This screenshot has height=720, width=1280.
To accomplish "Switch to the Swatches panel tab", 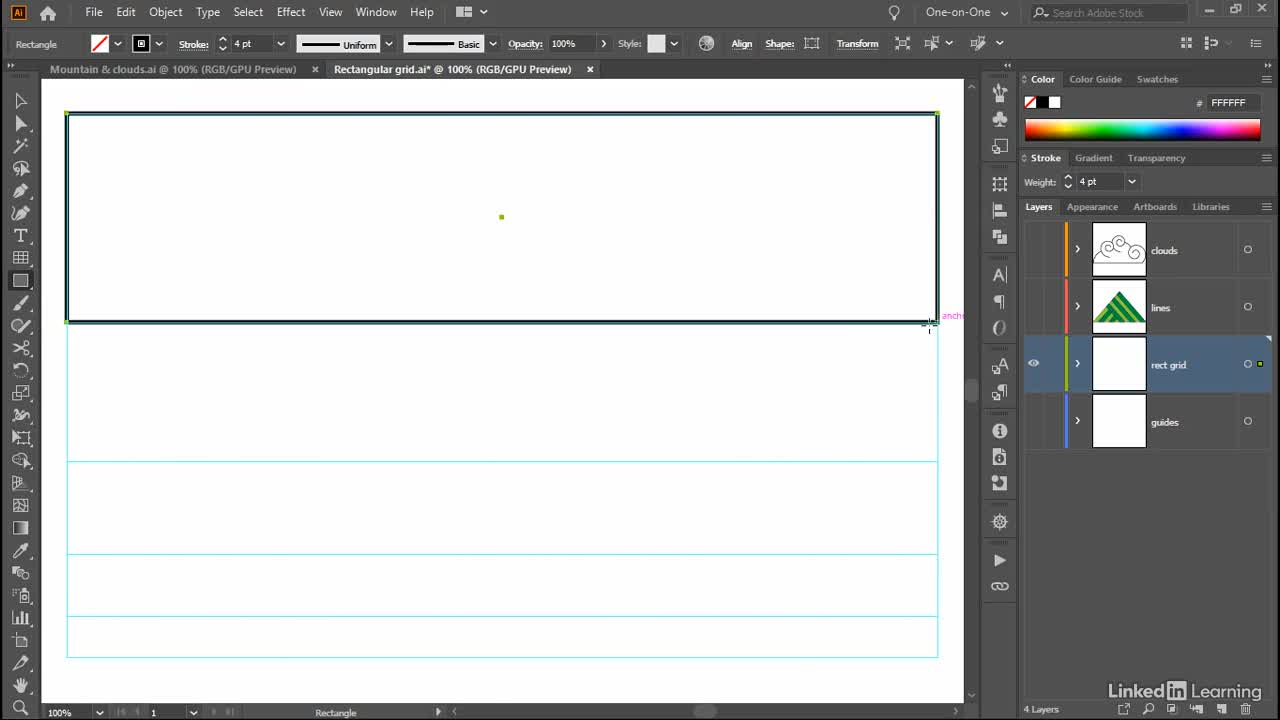I will pos(1157,79).
